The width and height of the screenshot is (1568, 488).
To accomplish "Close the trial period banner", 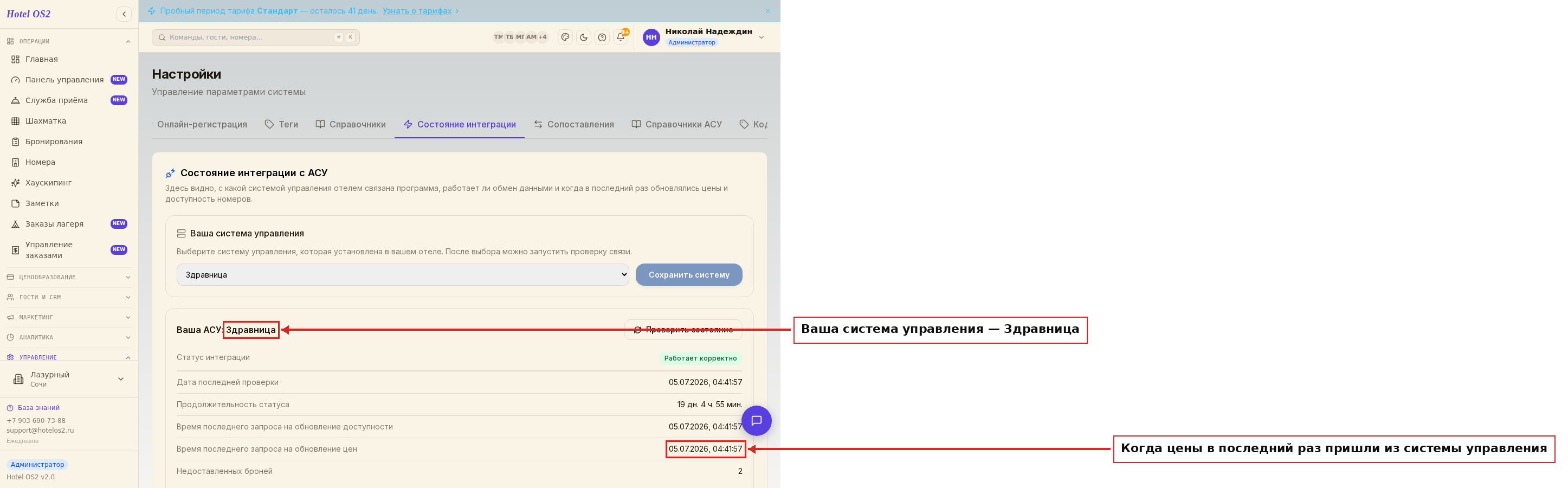I will 768,11.
